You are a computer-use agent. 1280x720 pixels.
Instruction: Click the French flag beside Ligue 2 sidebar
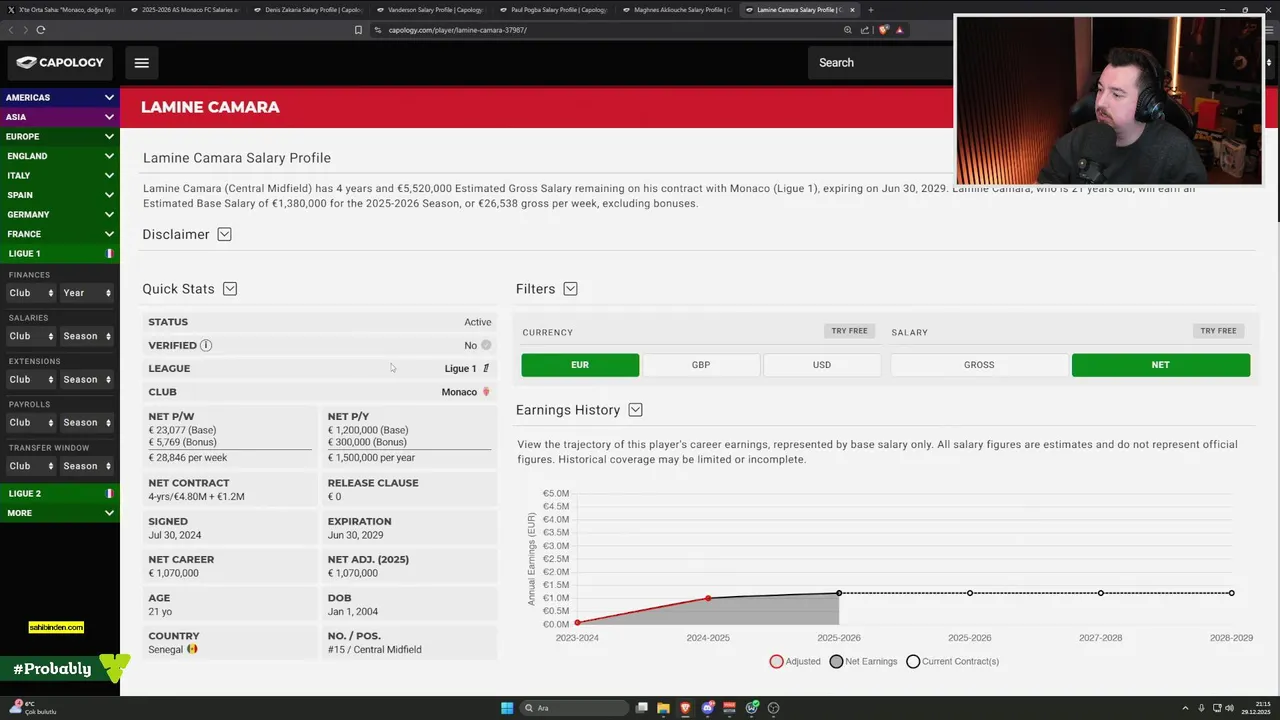point(110,494)
